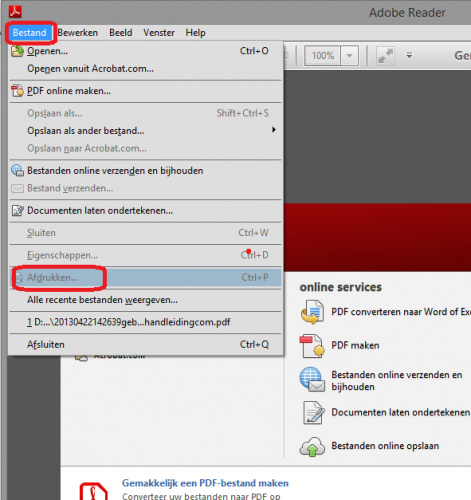471x500 pixels.
Task: Click the cloud upload icon
Action: coord(312,447)
